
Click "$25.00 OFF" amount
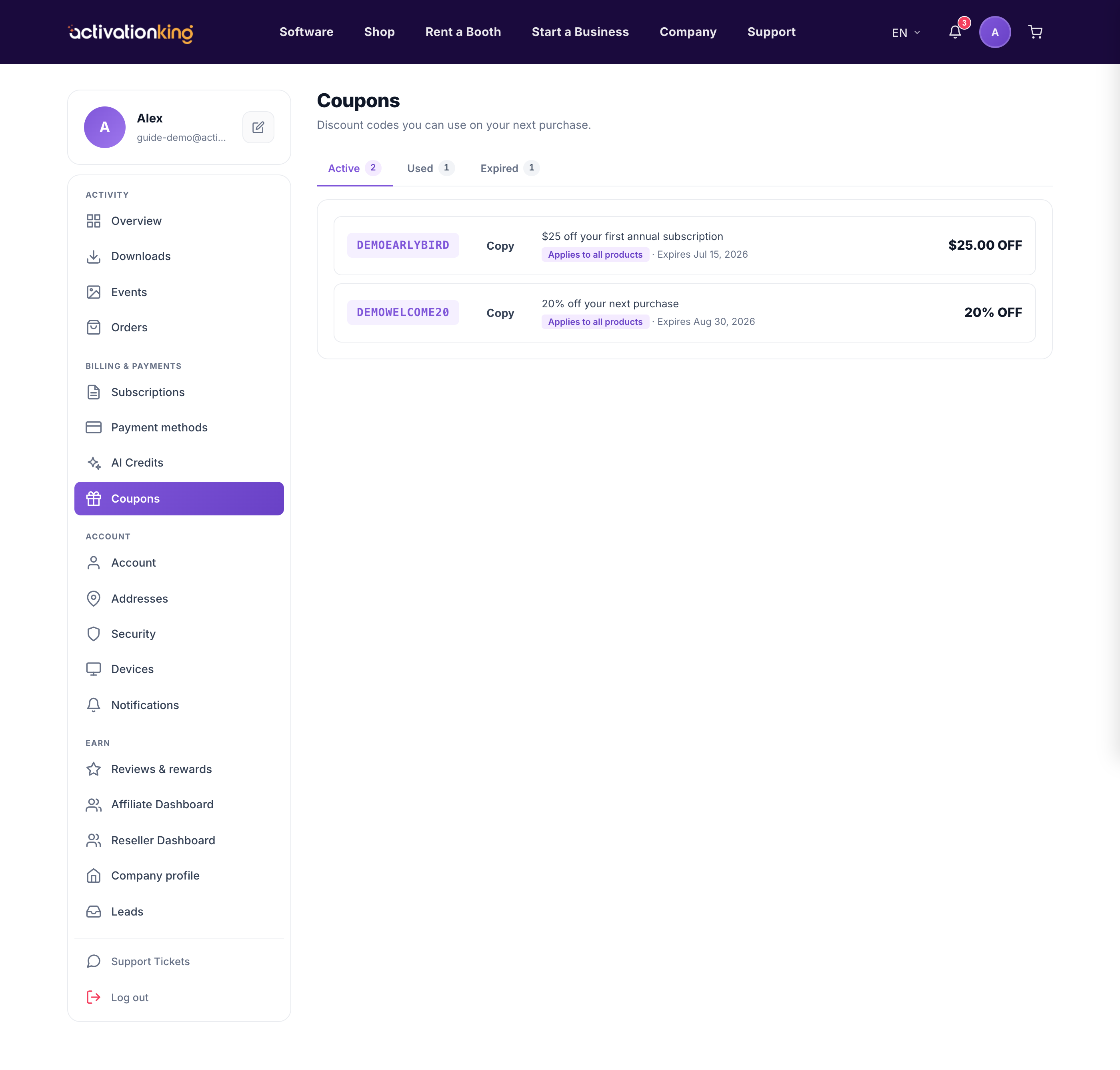985,245
